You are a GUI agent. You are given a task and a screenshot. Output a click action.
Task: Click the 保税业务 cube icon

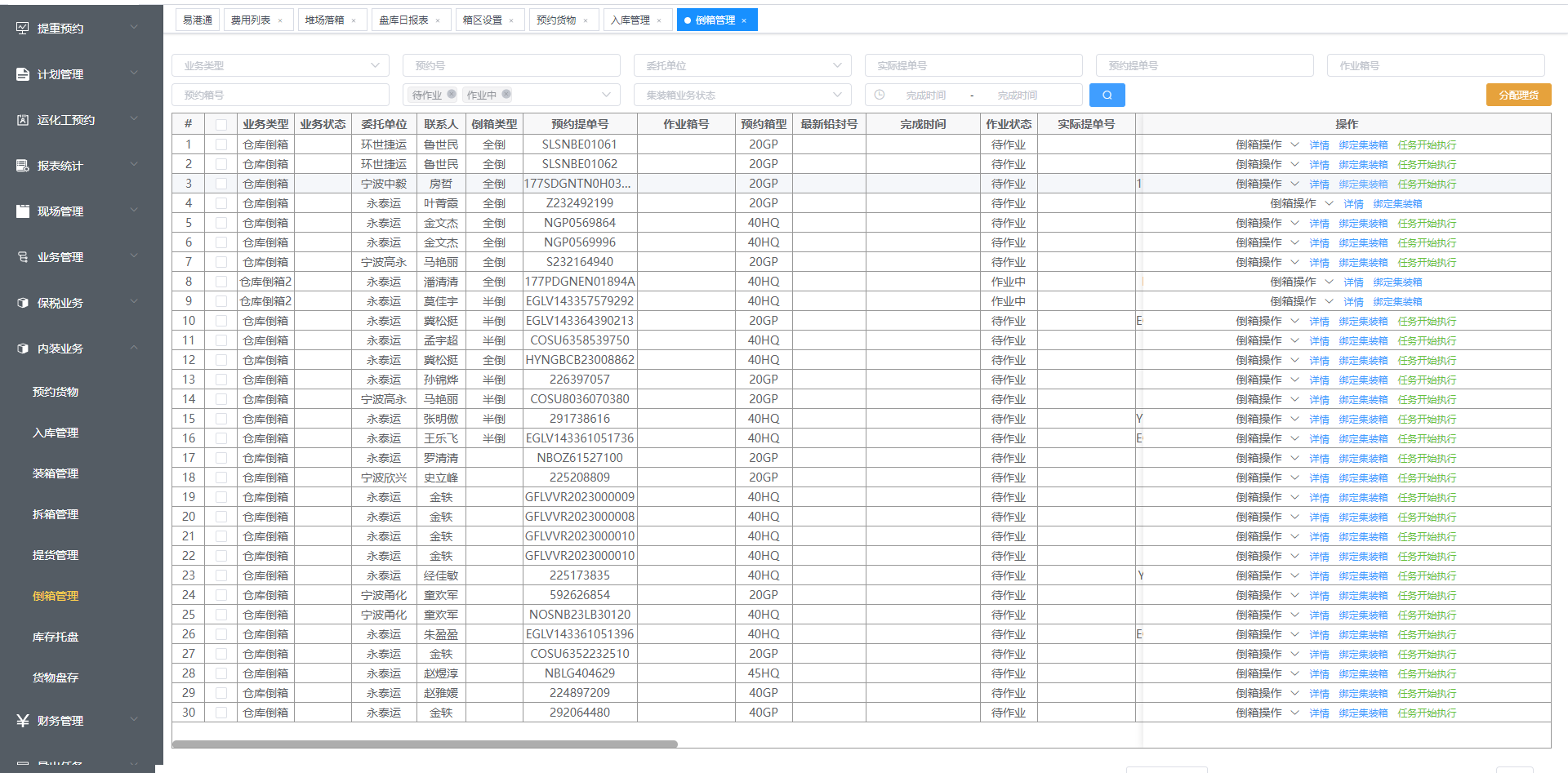click(23, 303)
